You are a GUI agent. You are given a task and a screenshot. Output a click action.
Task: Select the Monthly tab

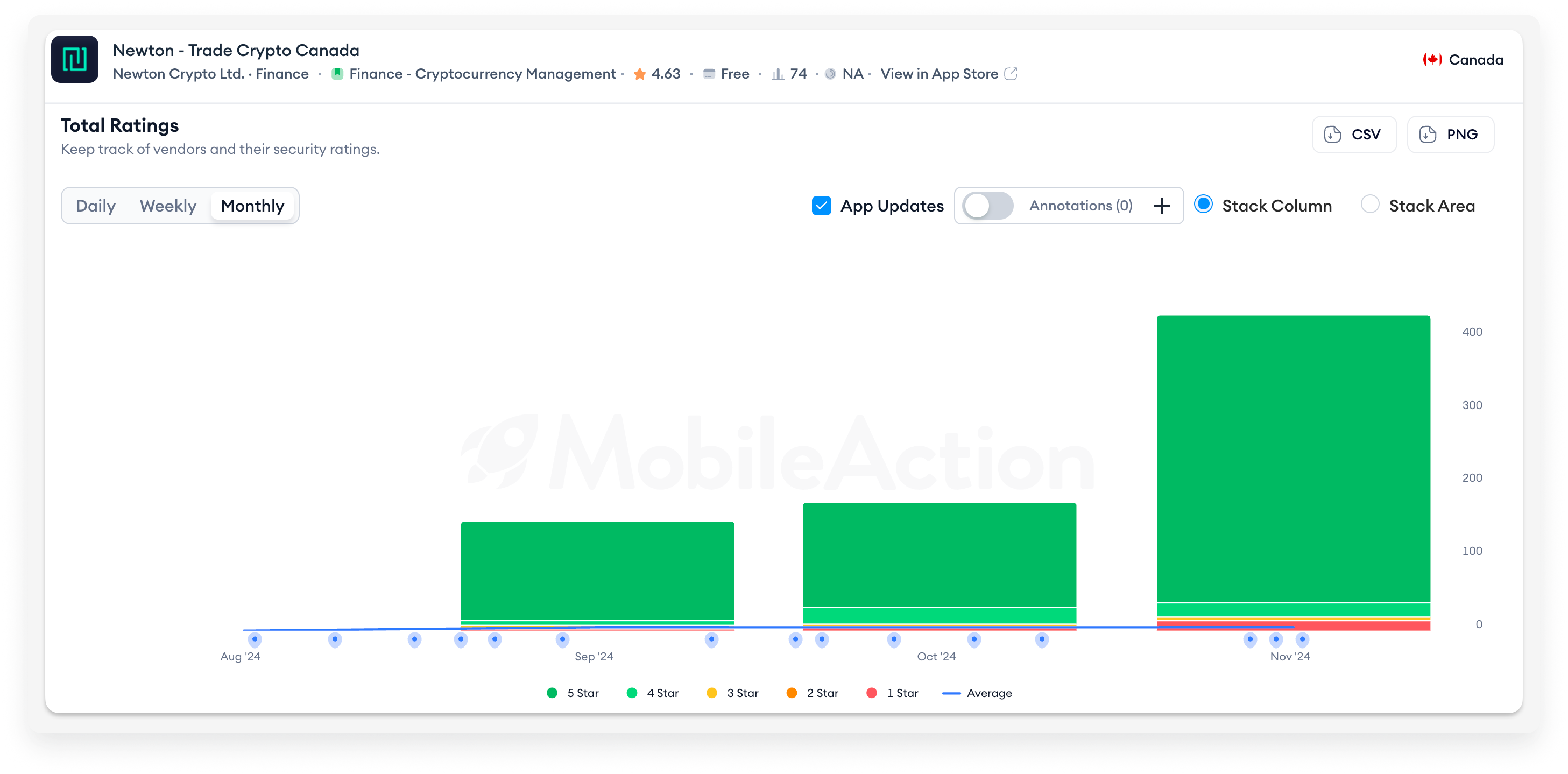[252, 206]
